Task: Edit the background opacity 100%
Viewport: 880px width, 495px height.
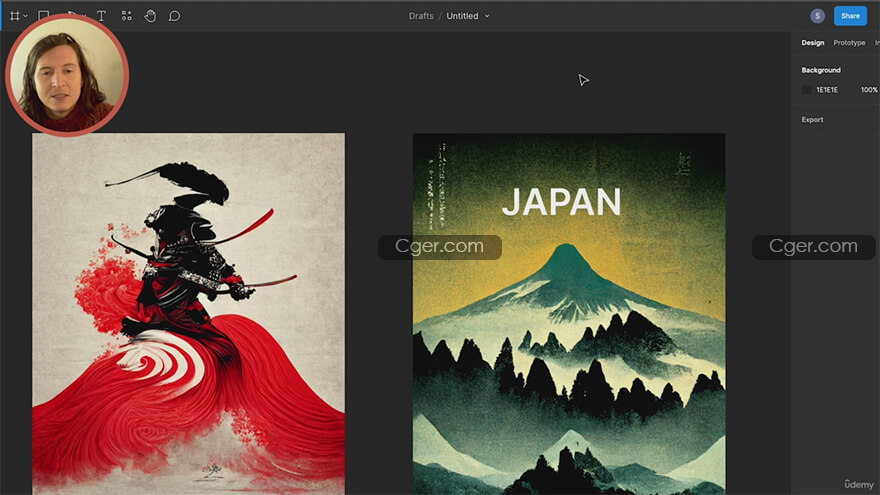Action: [869, 90]
